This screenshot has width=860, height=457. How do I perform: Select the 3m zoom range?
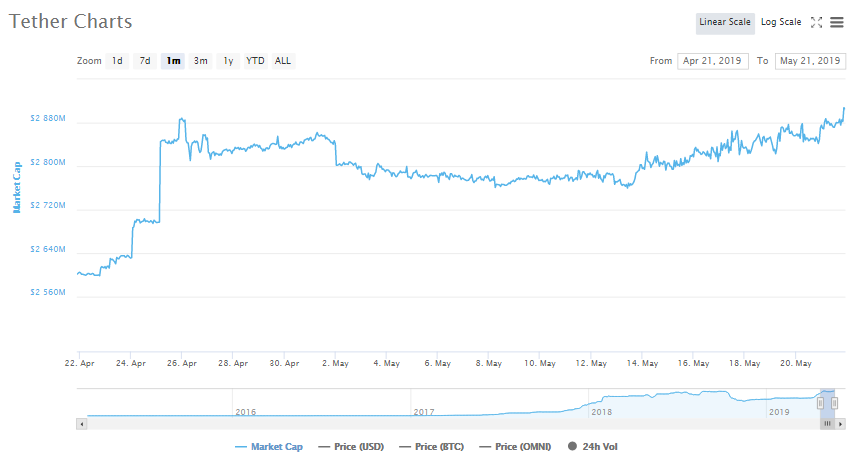coord(201,61)
